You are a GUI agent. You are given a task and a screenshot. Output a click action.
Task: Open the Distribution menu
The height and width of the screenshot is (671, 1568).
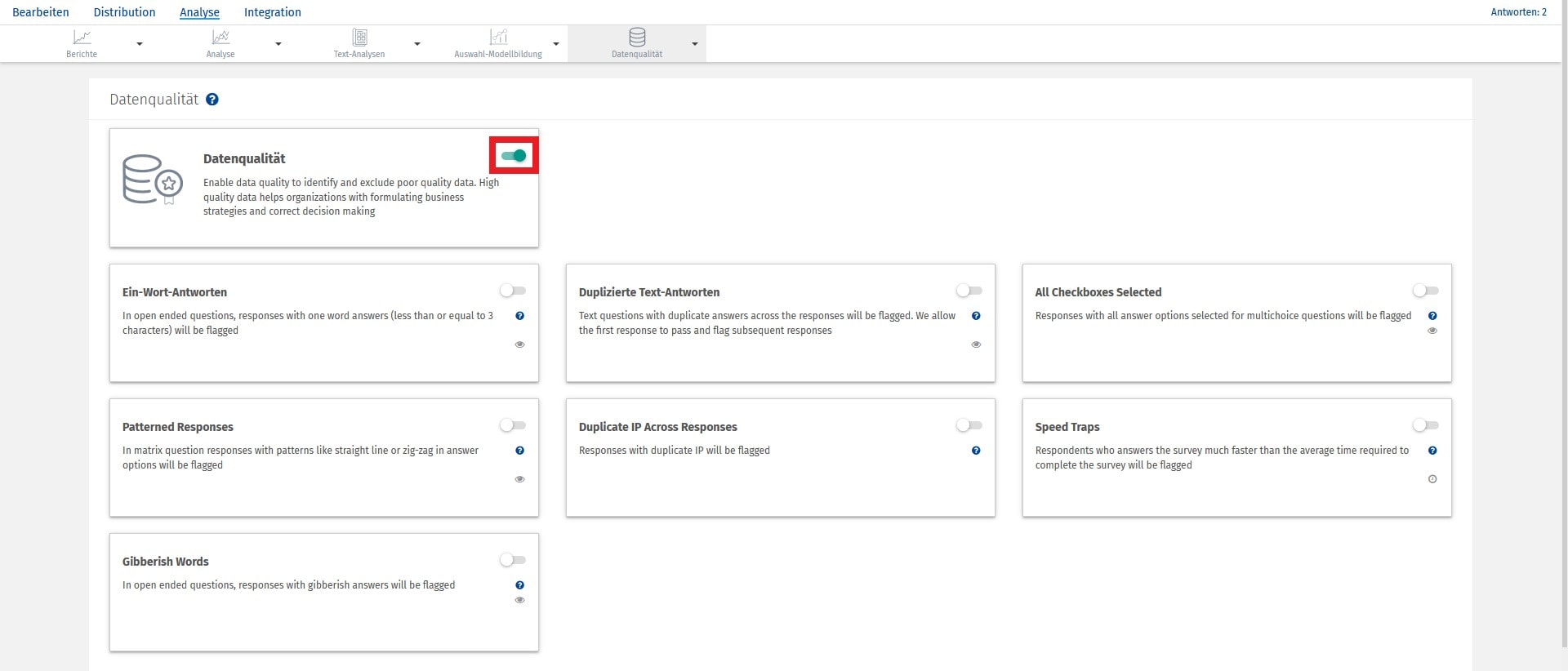pos(124,12)
